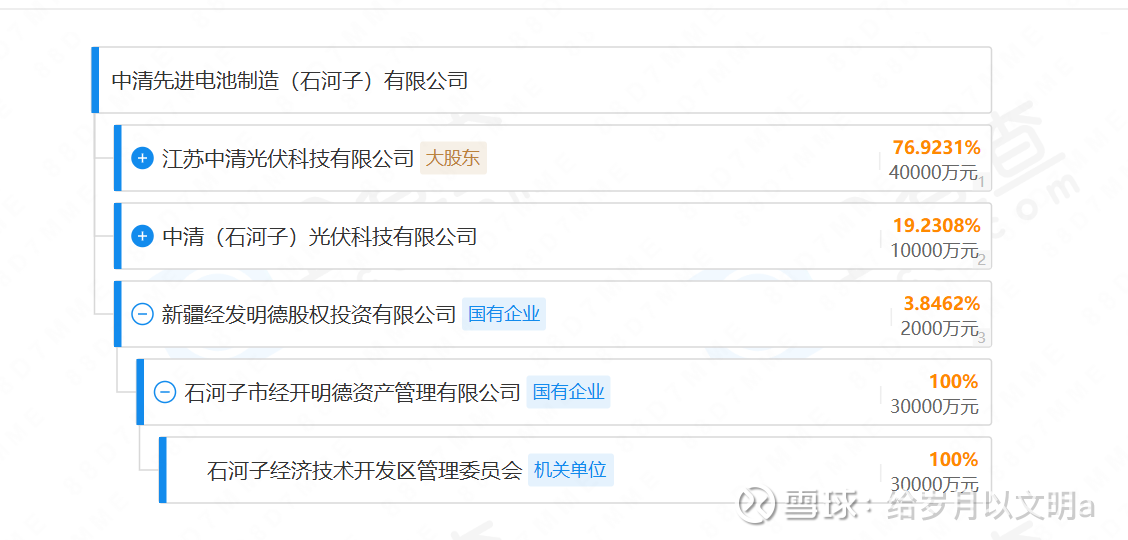Click 国有企业 tag beside 新疆经发明德股权投资

point(504,314)
